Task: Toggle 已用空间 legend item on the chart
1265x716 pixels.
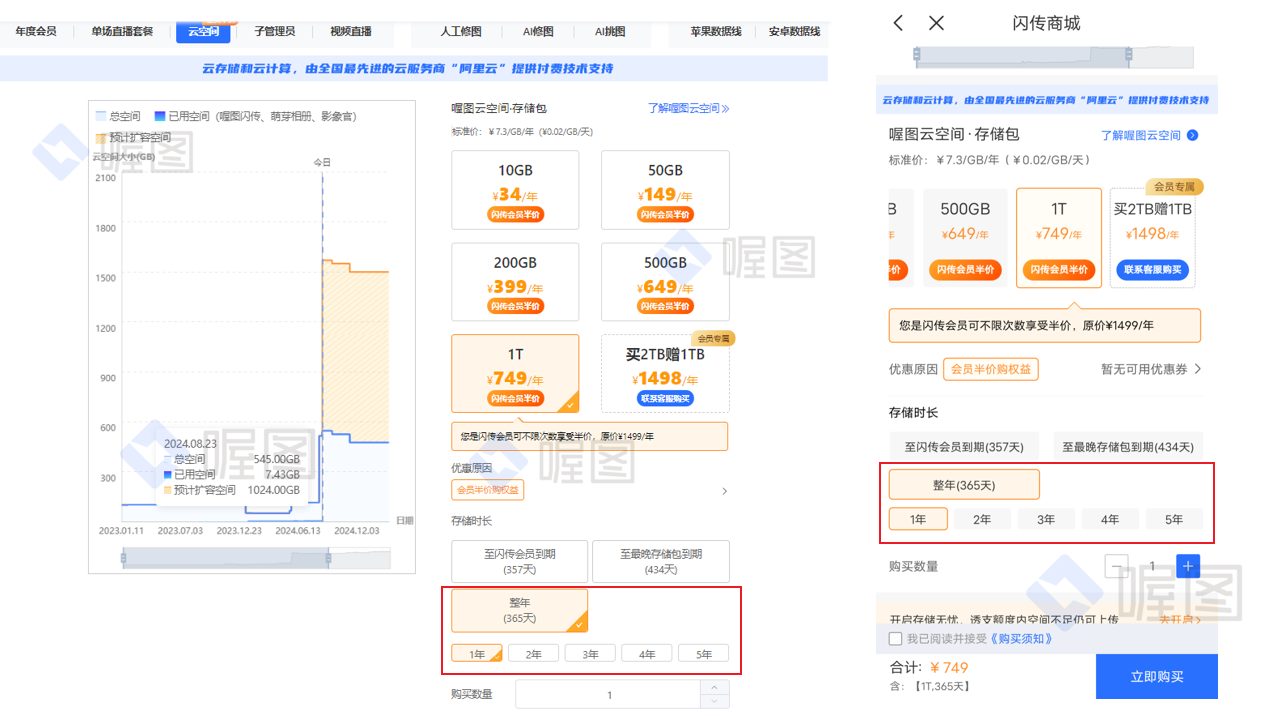Action: [255, 117]
